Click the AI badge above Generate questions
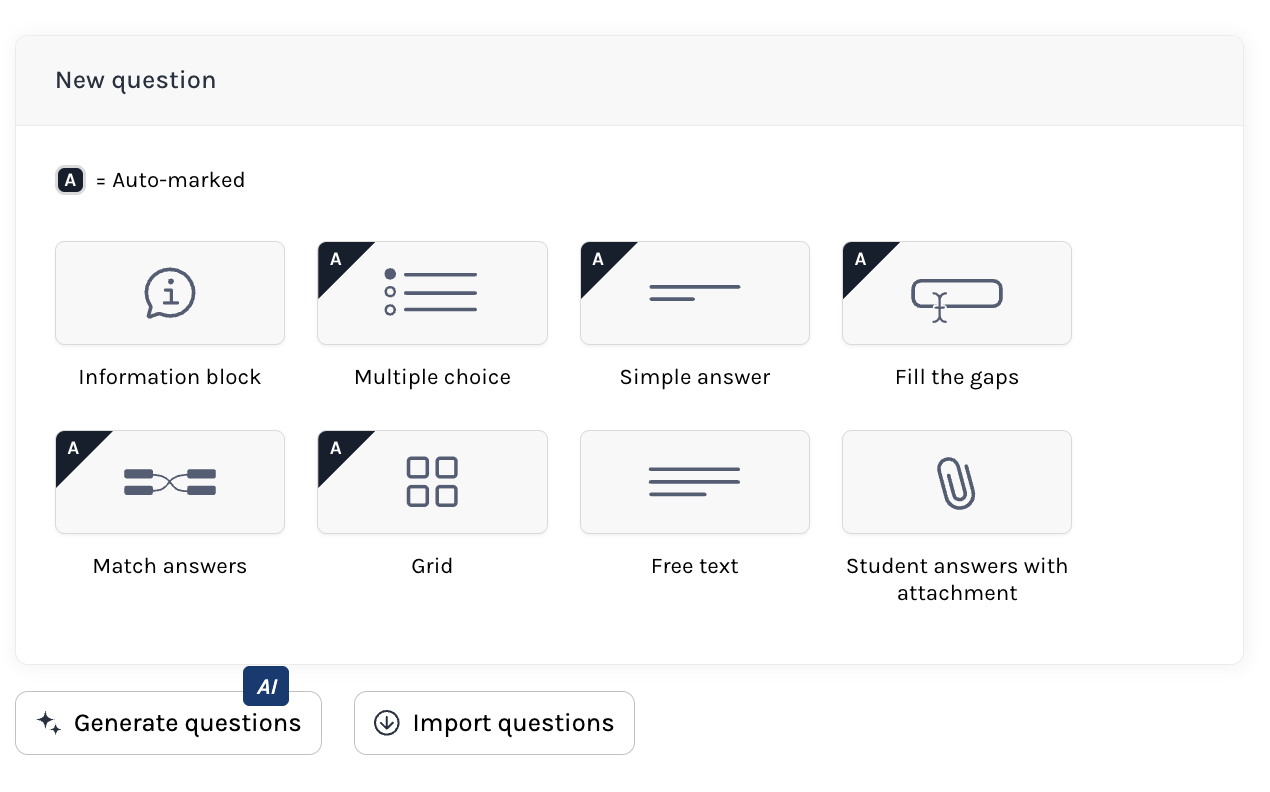1270x792 pixels. point(266,686)
